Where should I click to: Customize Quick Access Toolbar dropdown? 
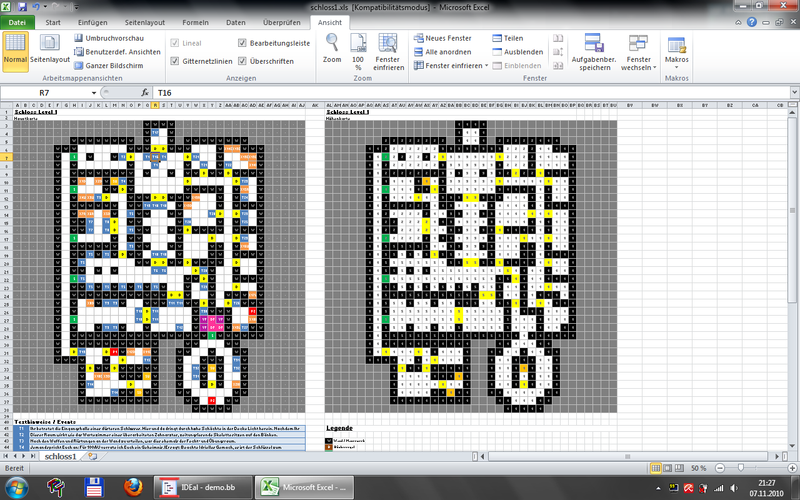coord(77,7)
